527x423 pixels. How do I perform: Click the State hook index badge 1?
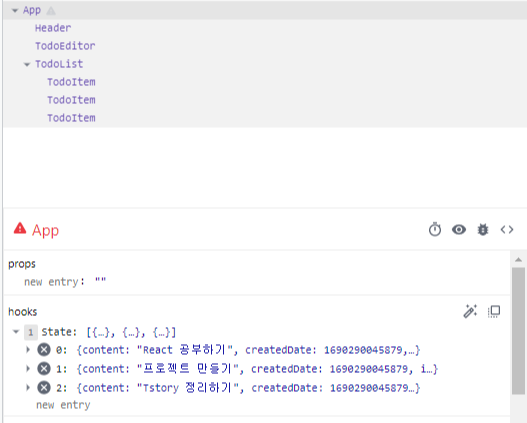tap(31, 332)
